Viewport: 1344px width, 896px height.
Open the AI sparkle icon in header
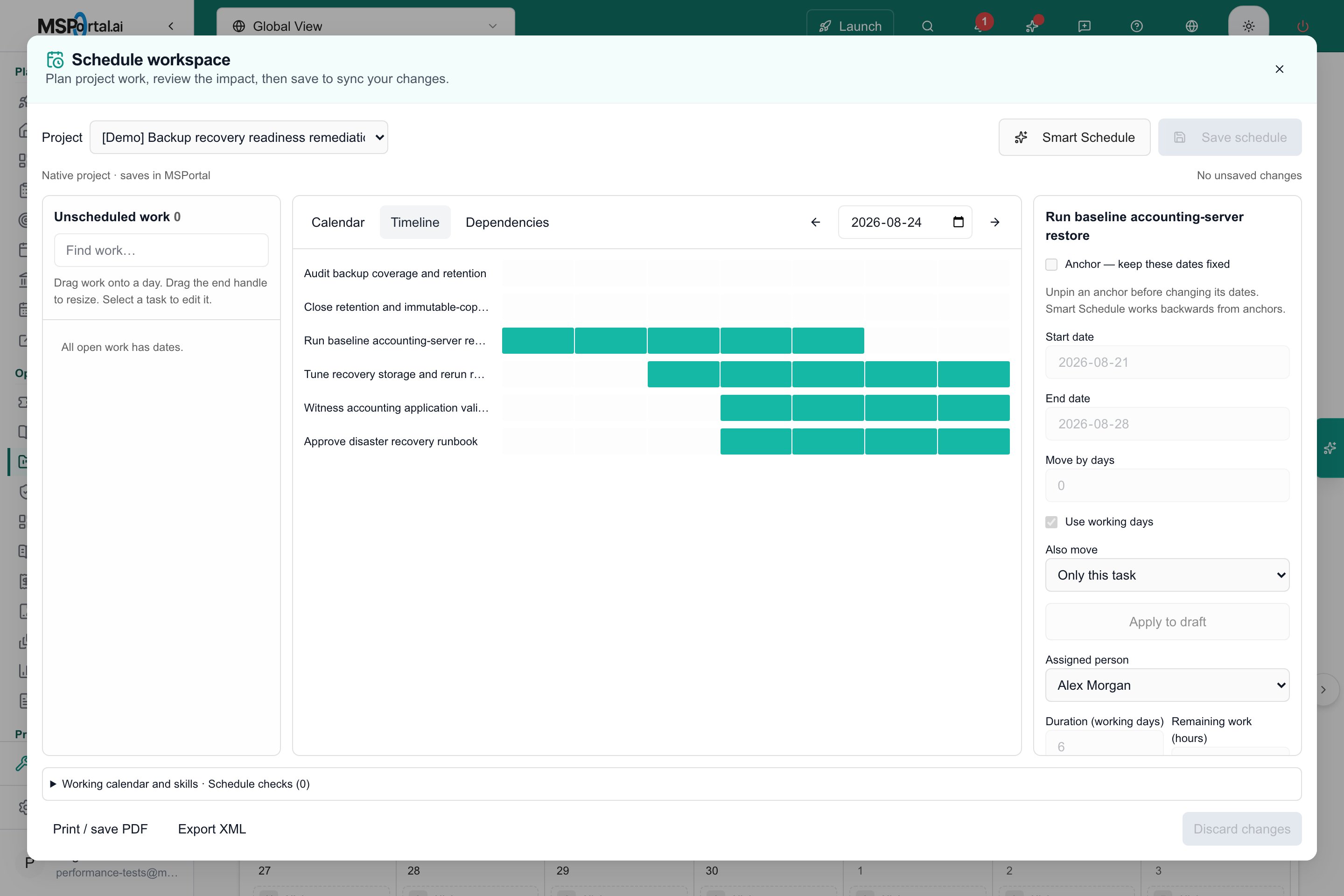1033,26
